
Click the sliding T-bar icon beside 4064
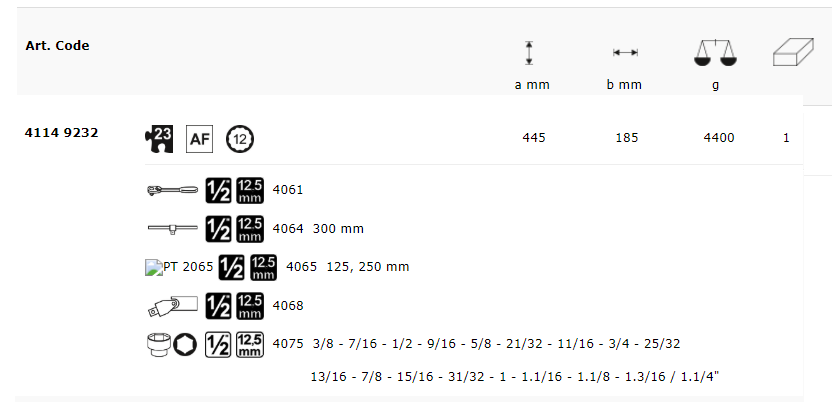coord(171,229)
